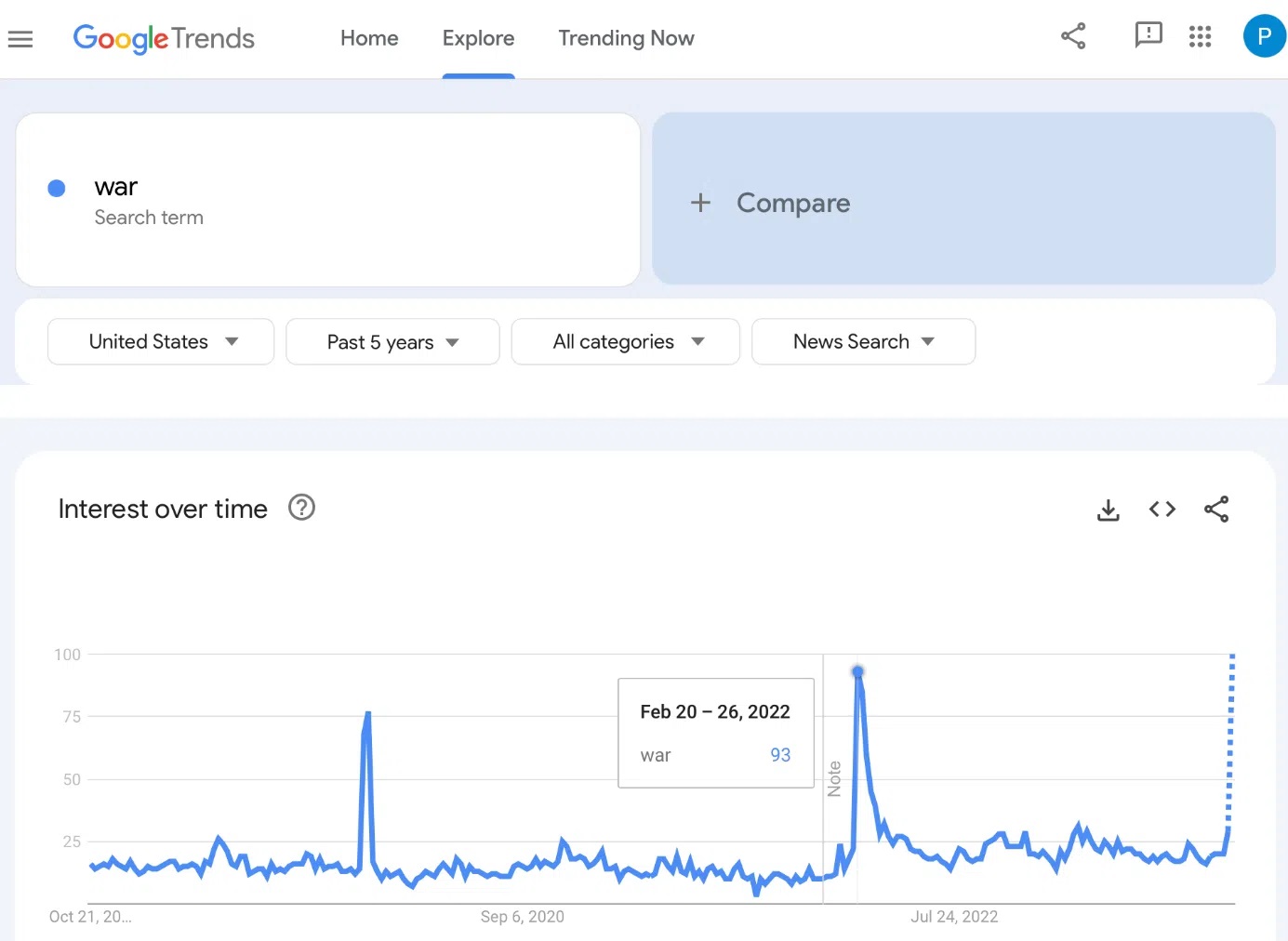Click the blue dot beside war

click(57, 189)
